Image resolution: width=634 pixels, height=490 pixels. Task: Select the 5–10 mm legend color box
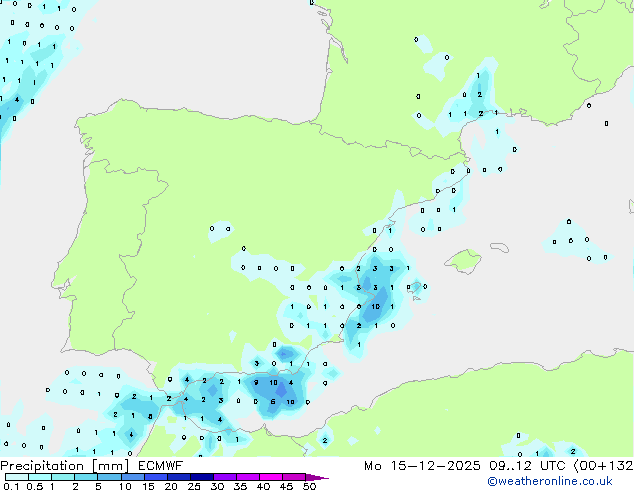(109, 477)
